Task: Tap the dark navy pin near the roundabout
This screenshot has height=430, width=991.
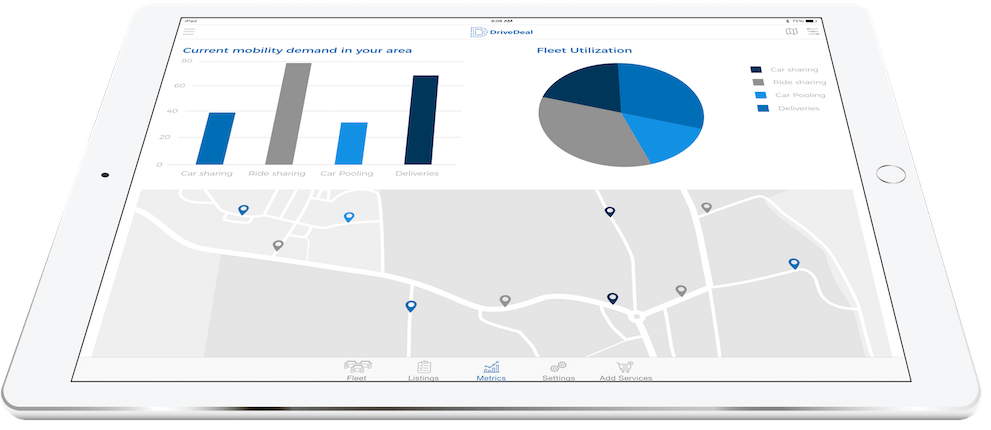Action: 612,298
